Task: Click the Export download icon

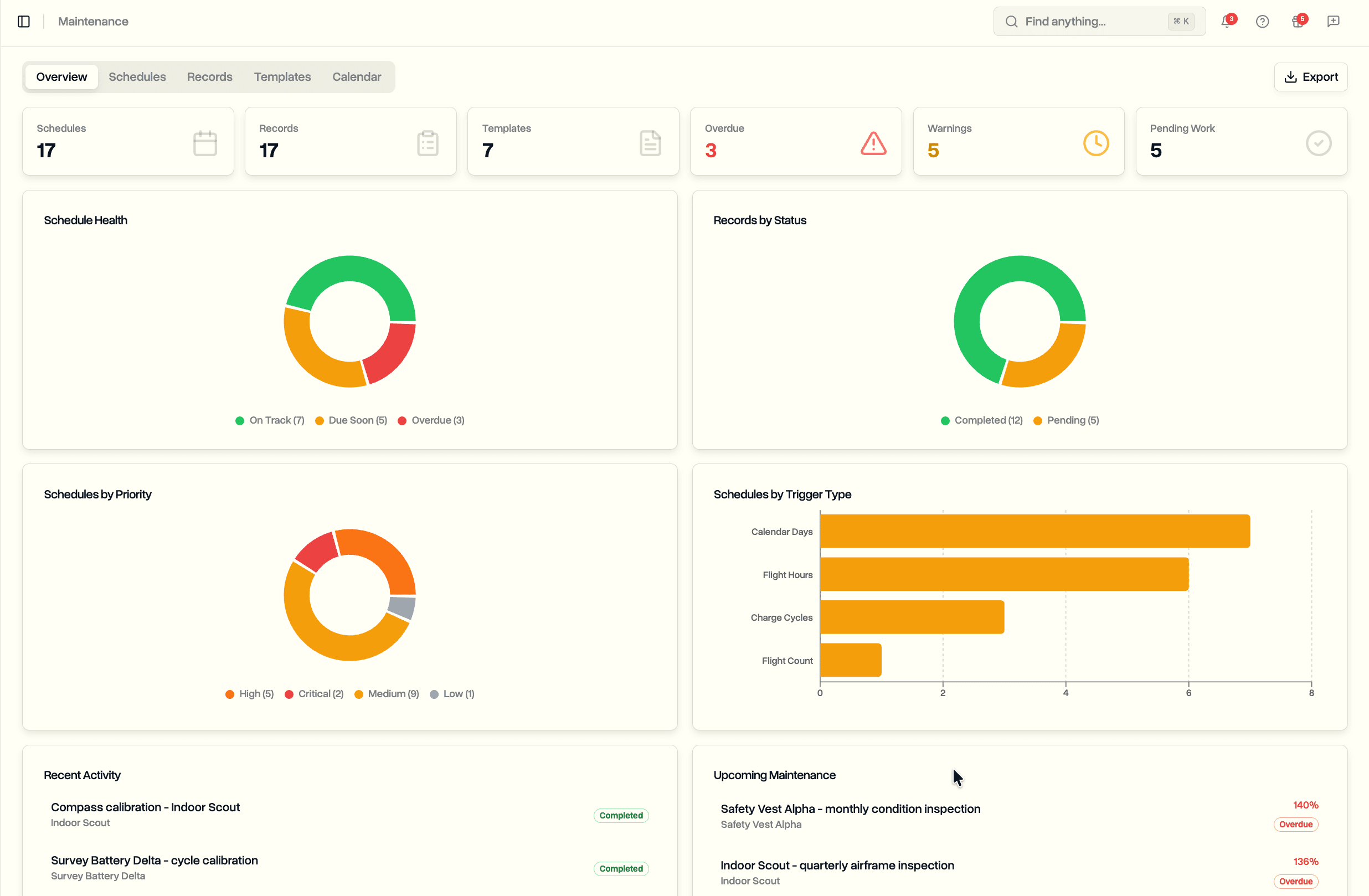Action: [x=1291, y=77]
